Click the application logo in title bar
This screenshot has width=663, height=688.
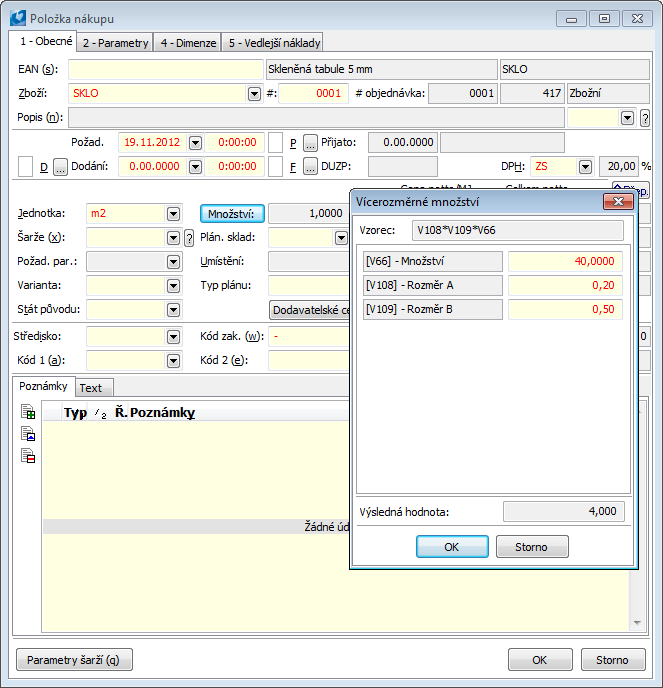(18, 18)
